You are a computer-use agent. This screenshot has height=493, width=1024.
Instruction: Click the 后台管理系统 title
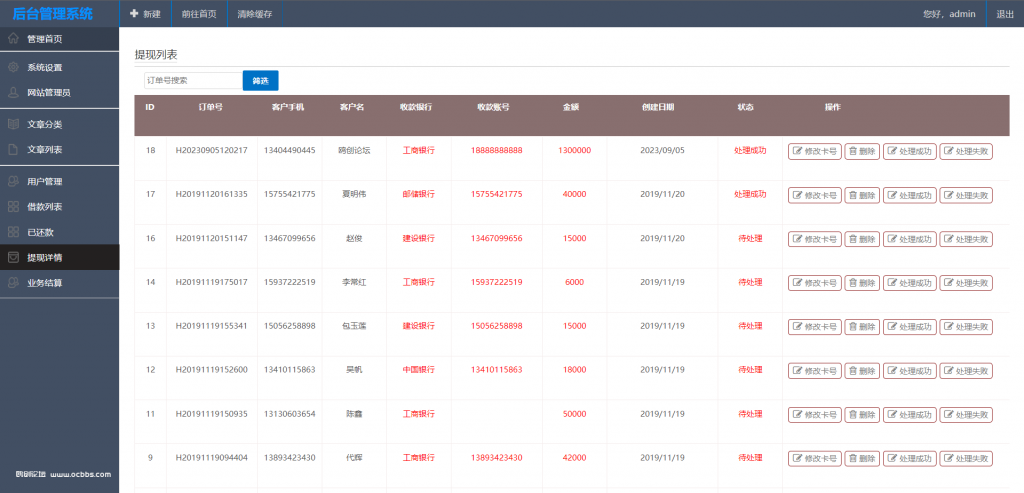pos(53,13)
